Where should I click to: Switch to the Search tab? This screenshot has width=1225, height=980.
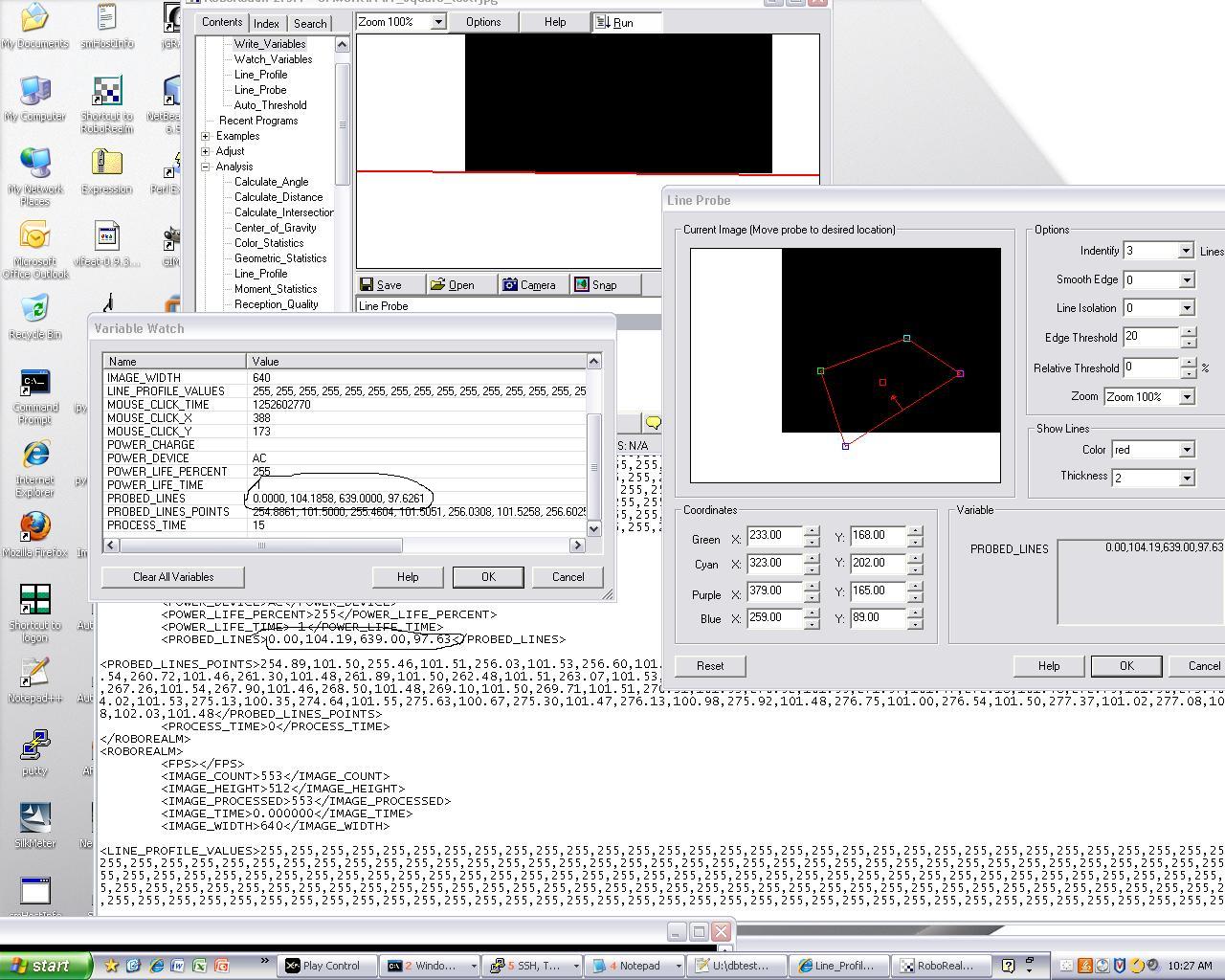point(310,23)
